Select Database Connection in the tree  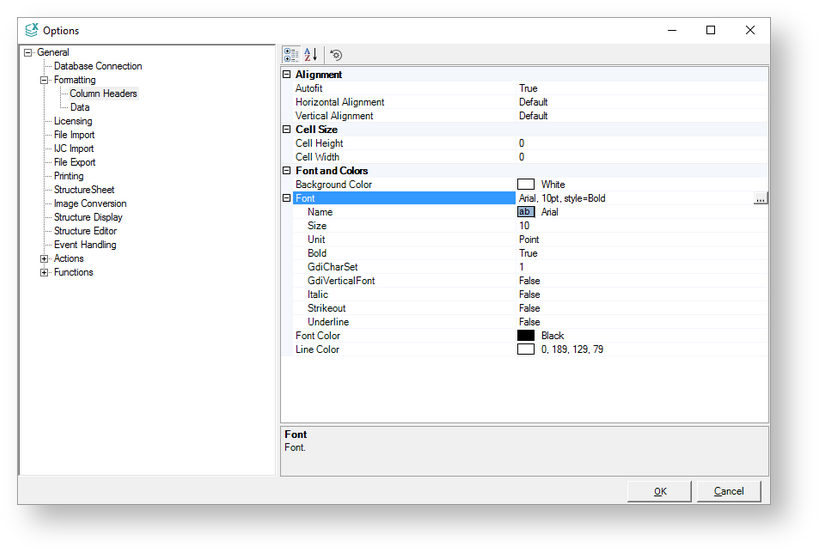[98, 66]
